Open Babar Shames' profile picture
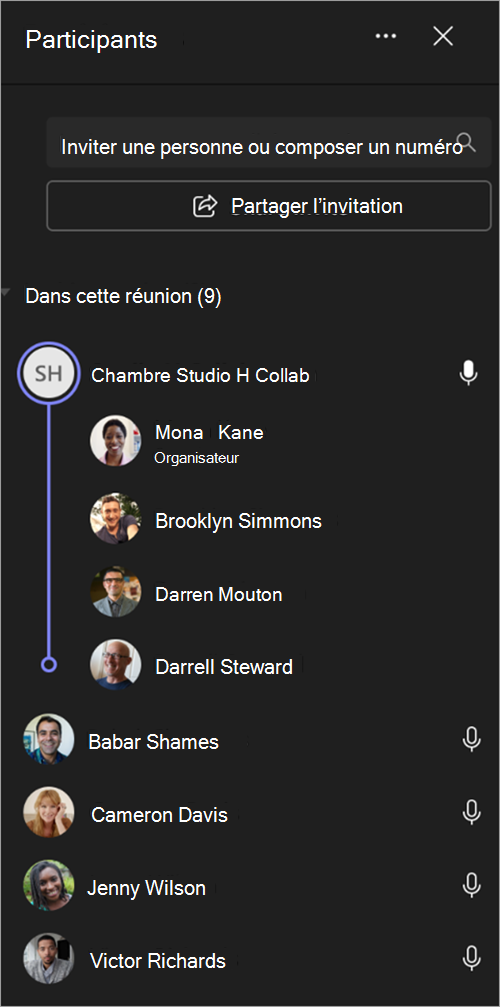Viewport: 500px width, 1007px height. coord(49,739)
